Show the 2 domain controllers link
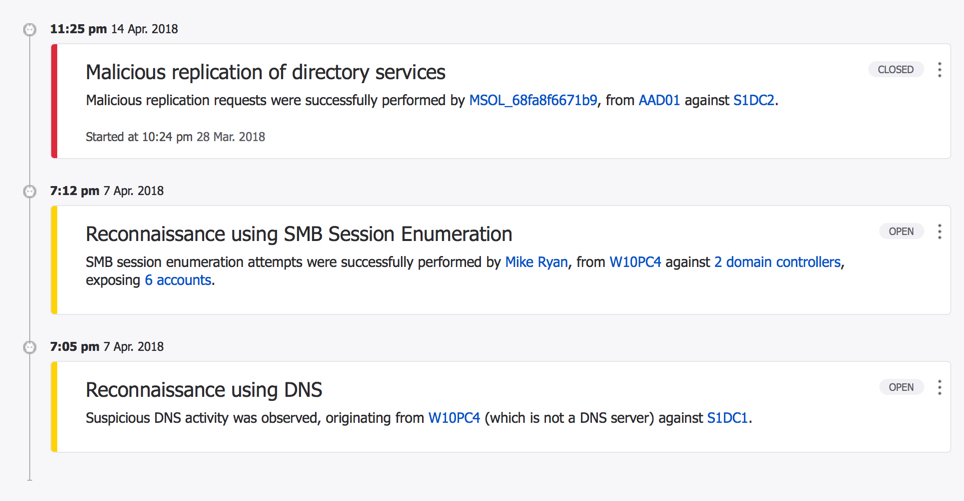The image size is (964, 501). [x=777, y=262]
